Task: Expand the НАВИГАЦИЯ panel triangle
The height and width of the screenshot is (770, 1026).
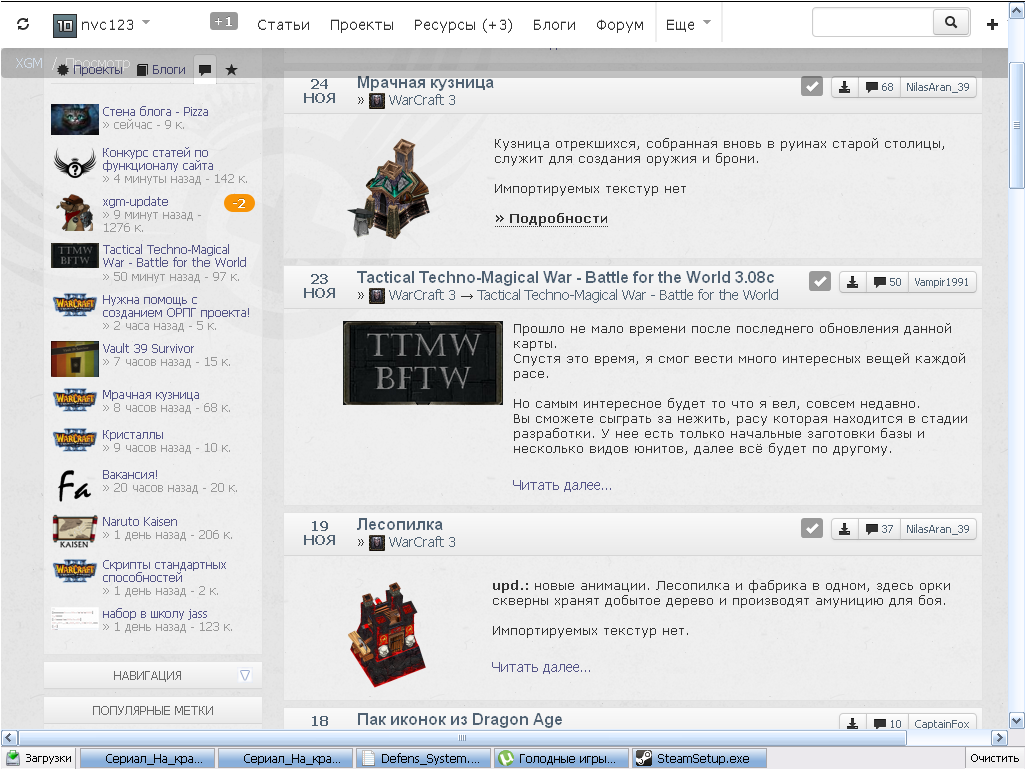Action: [245, 675]
